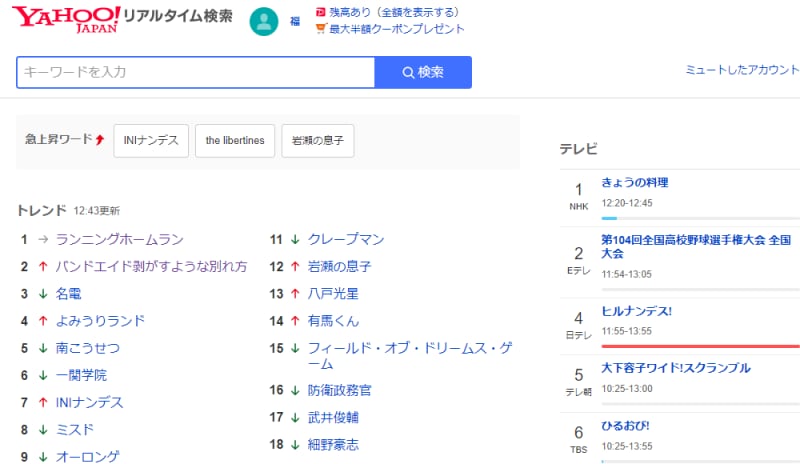The height and width of the screenshot is (464, 800).
Task: Open the ミュートしたアカウント link
Action: click(x=741, y=70)
